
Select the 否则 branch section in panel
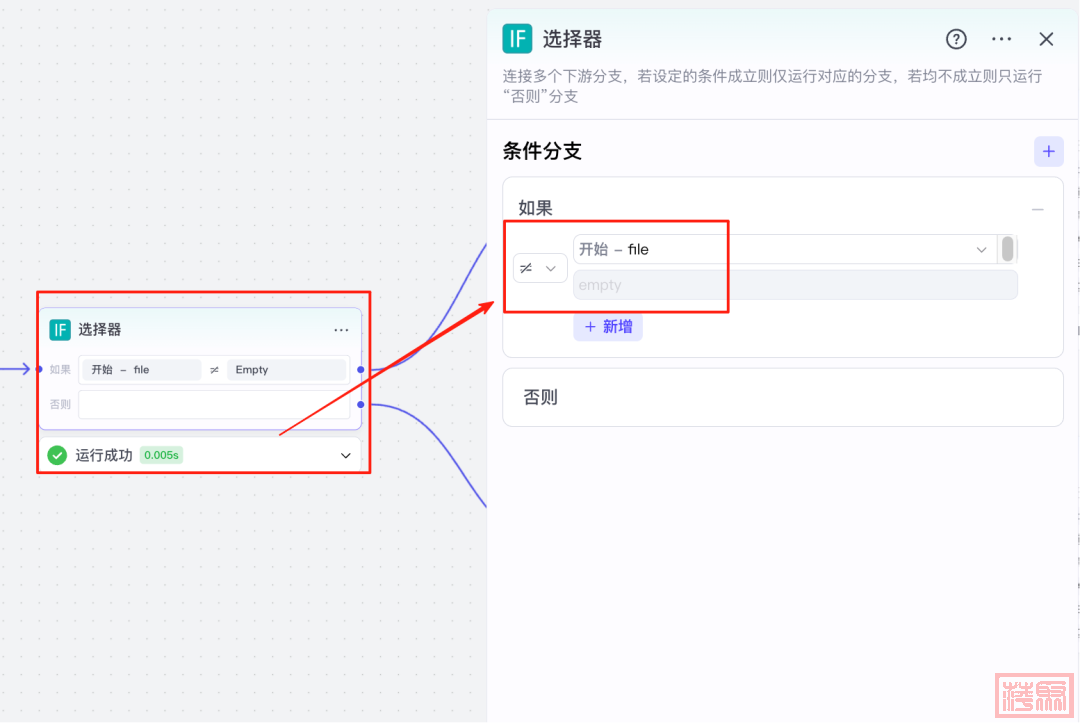coord(781,397)
